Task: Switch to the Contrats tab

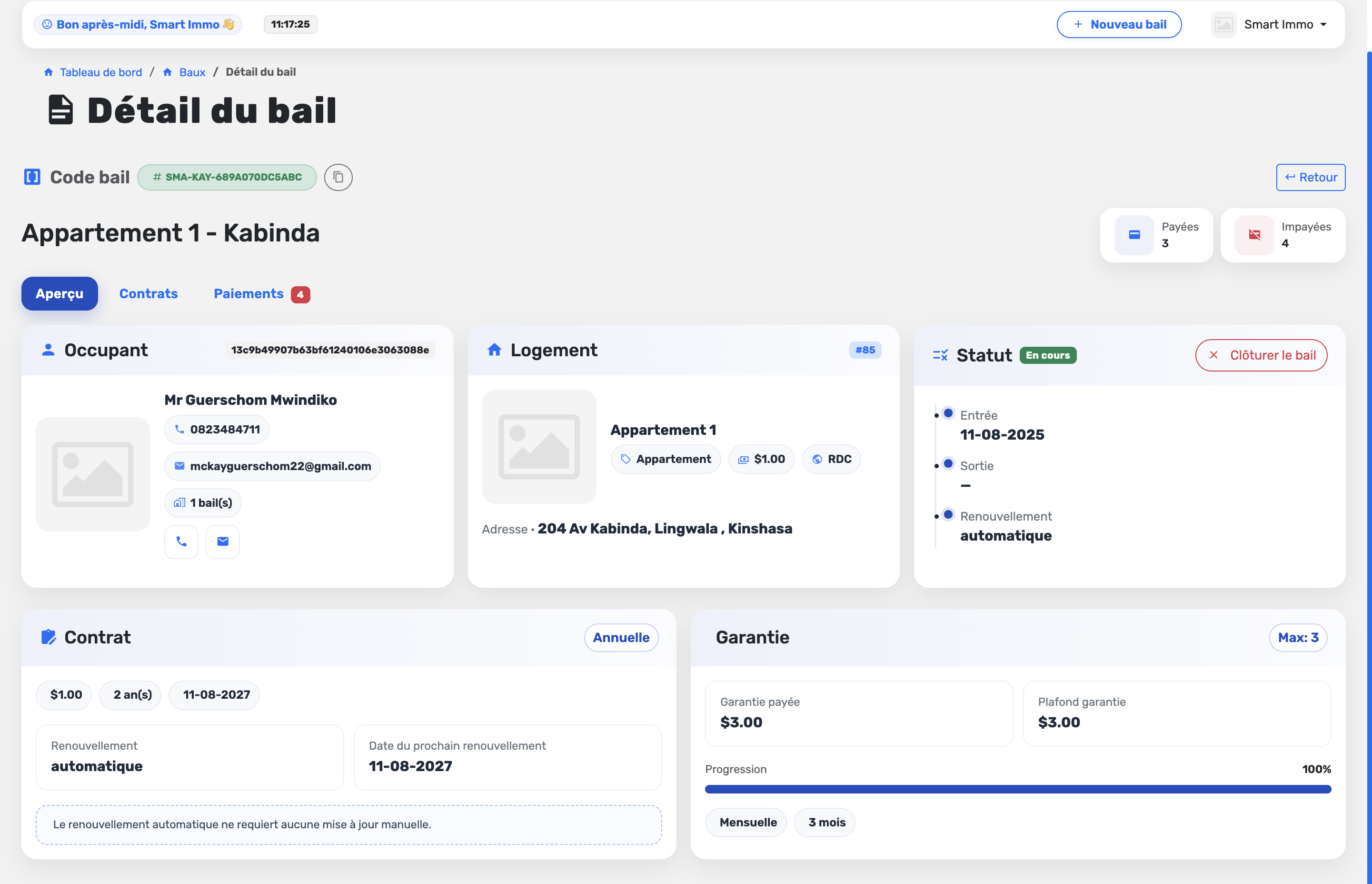Action: coord(148,294)
